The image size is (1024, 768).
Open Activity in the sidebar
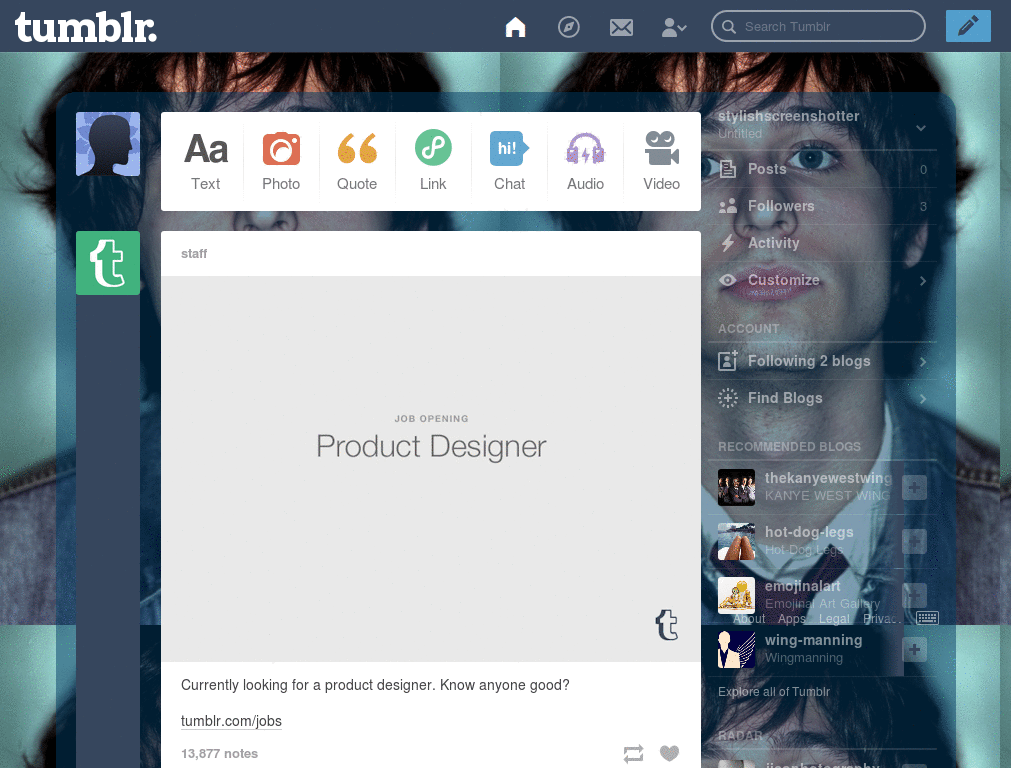click(823, 243)
